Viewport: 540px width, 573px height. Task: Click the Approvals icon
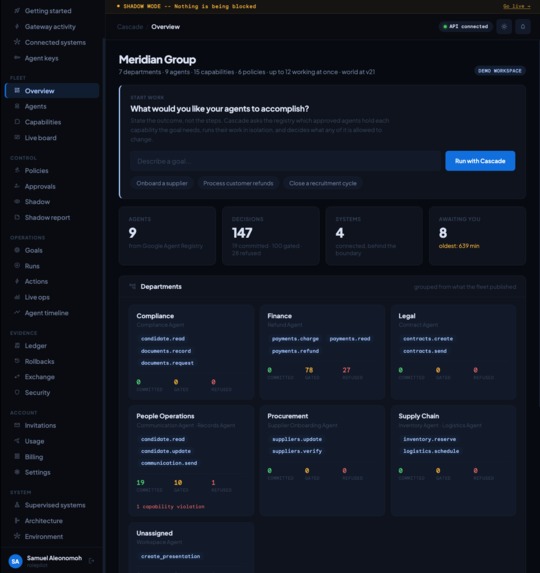coord(17,186)
